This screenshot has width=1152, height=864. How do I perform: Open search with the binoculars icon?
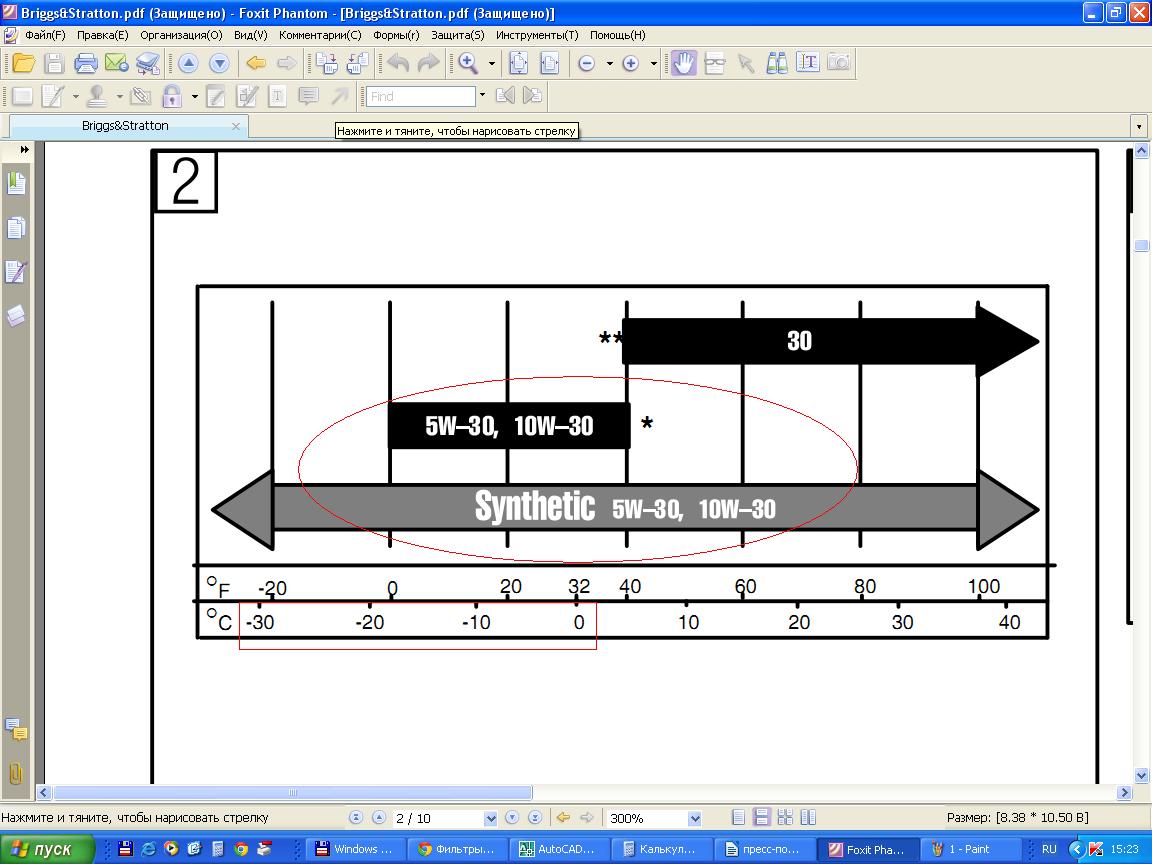click(777, 63)
